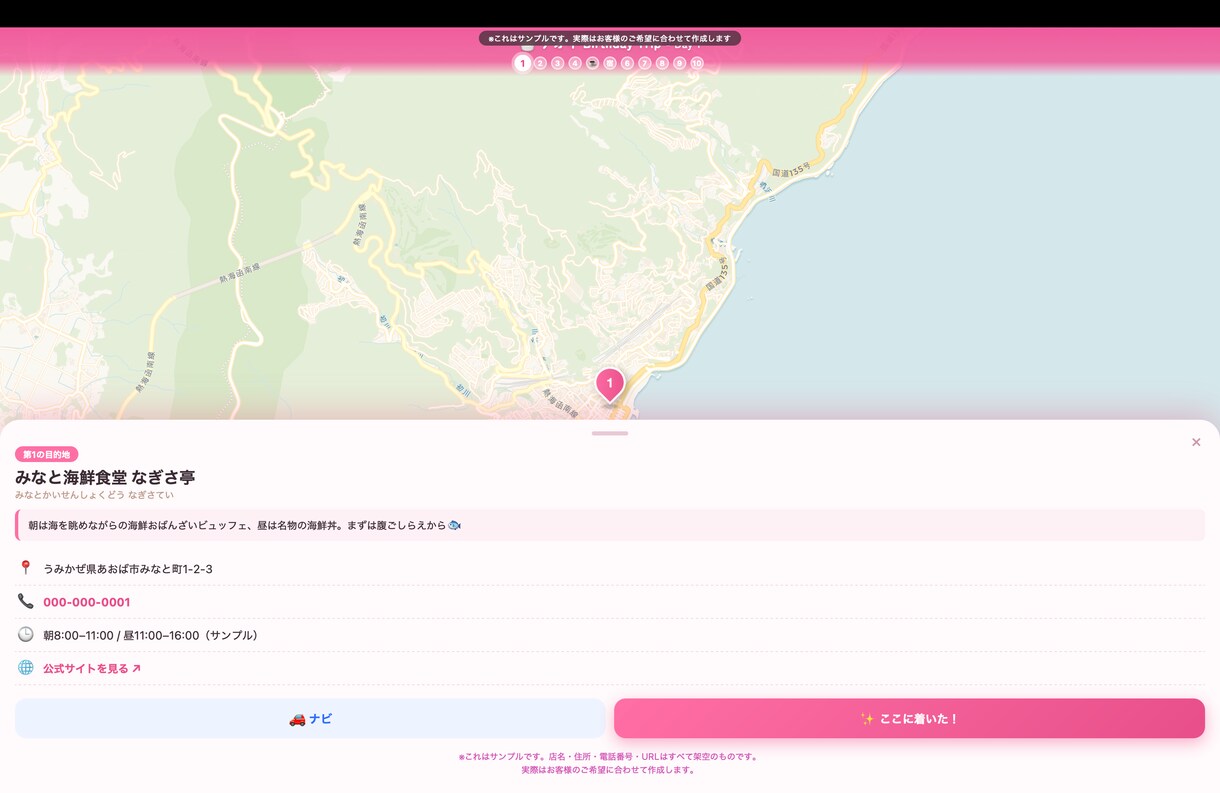Viewport: 1220px width, 793px height.
Task: Open the 公式サイトを見る link
Action: [x=92, y=668]
